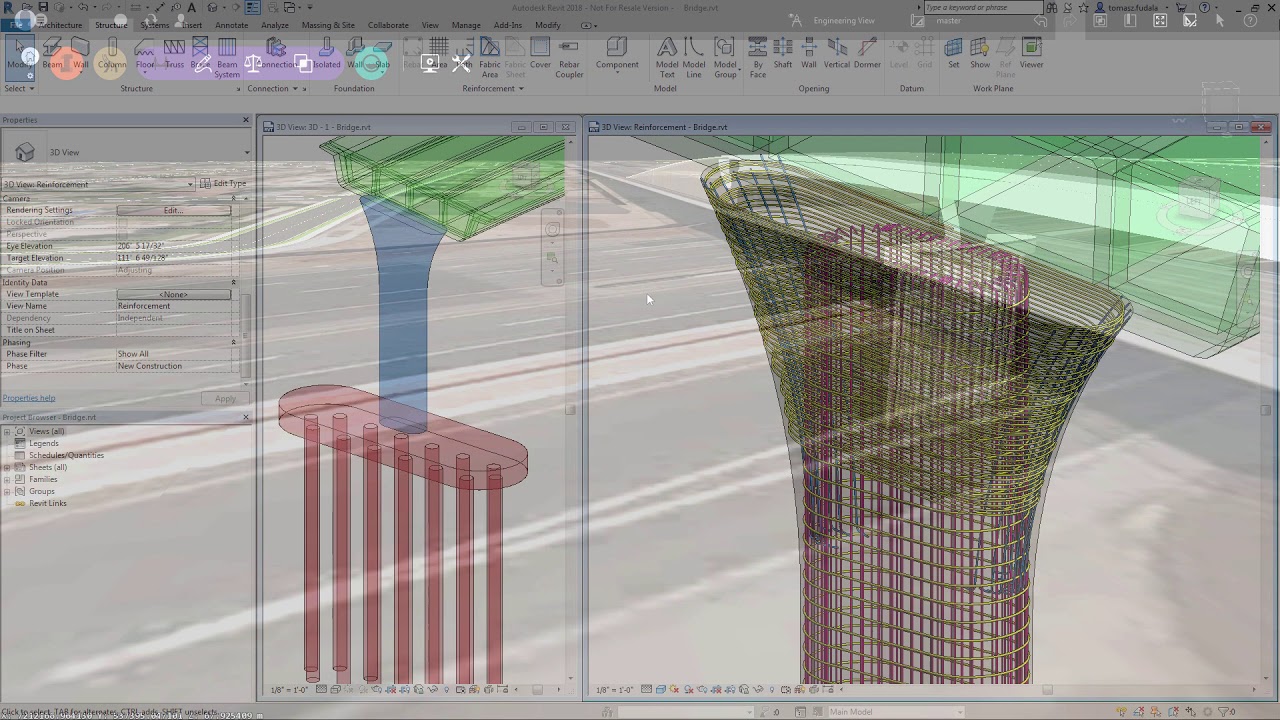This screenshot has height=720, width=1280.
Task: Click the Save icon in quick access toolbar
Action: [x=44, y=7]
